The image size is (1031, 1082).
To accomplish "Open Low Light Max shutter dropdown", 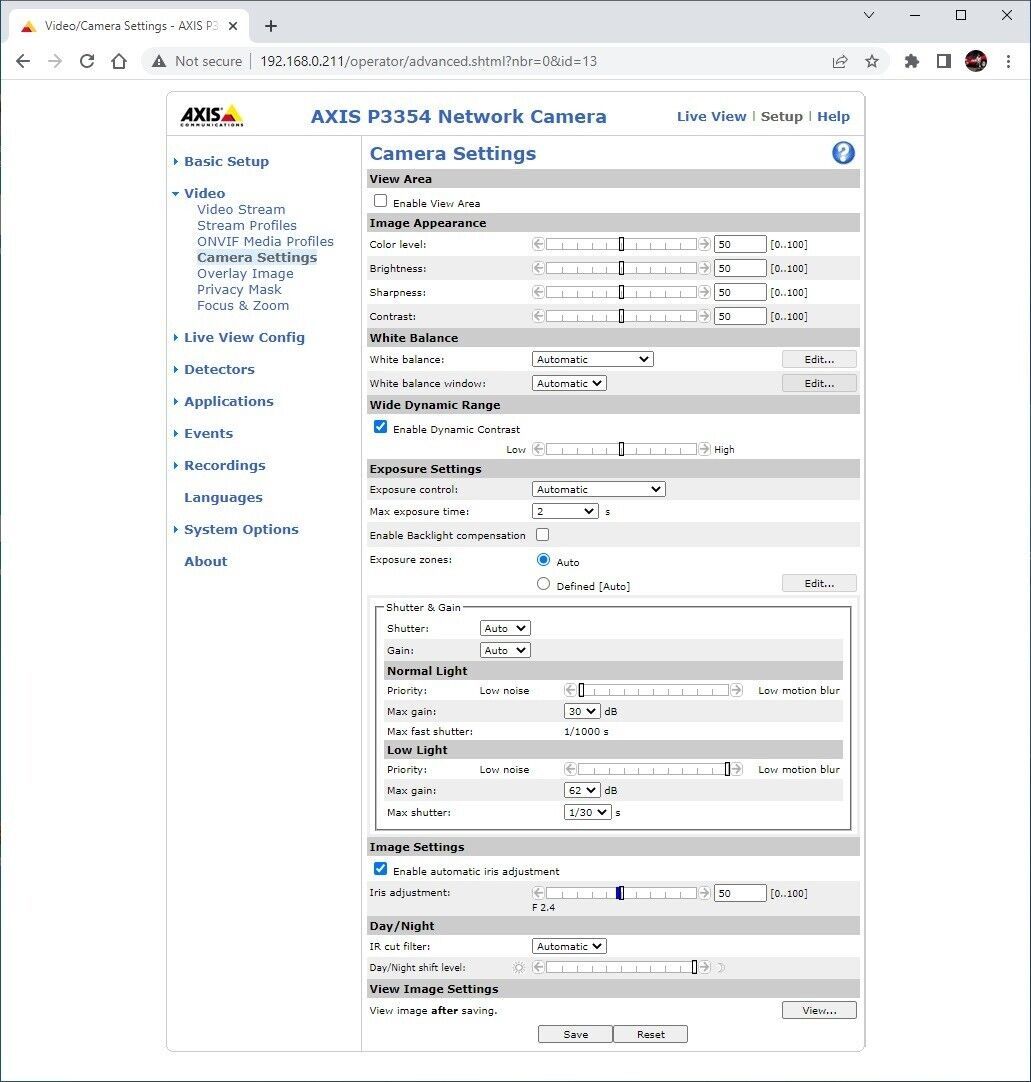I will point(588,812).
